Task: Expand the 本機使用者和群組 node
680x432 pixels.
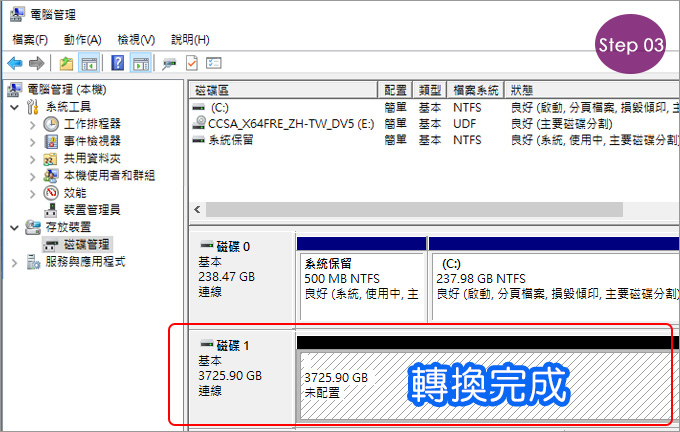Action: pyautogui.click(x=33, y=177)
